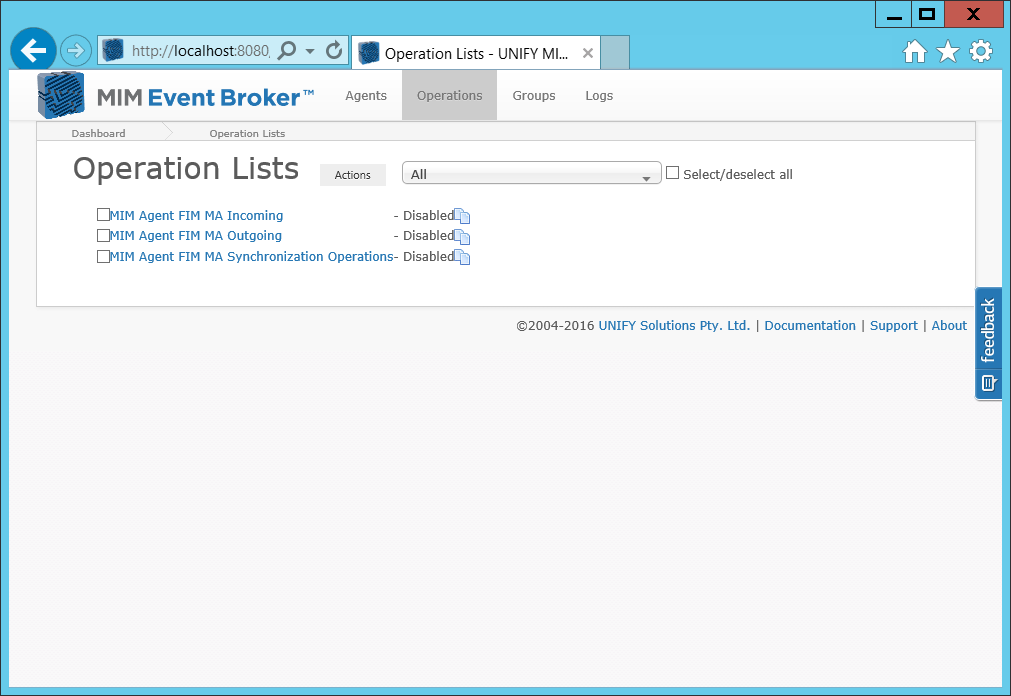The image size is (1011, 696).
Task: Open MIM Agent FIM MA Synchronization Operations link
Action: [x=251, y=256]
